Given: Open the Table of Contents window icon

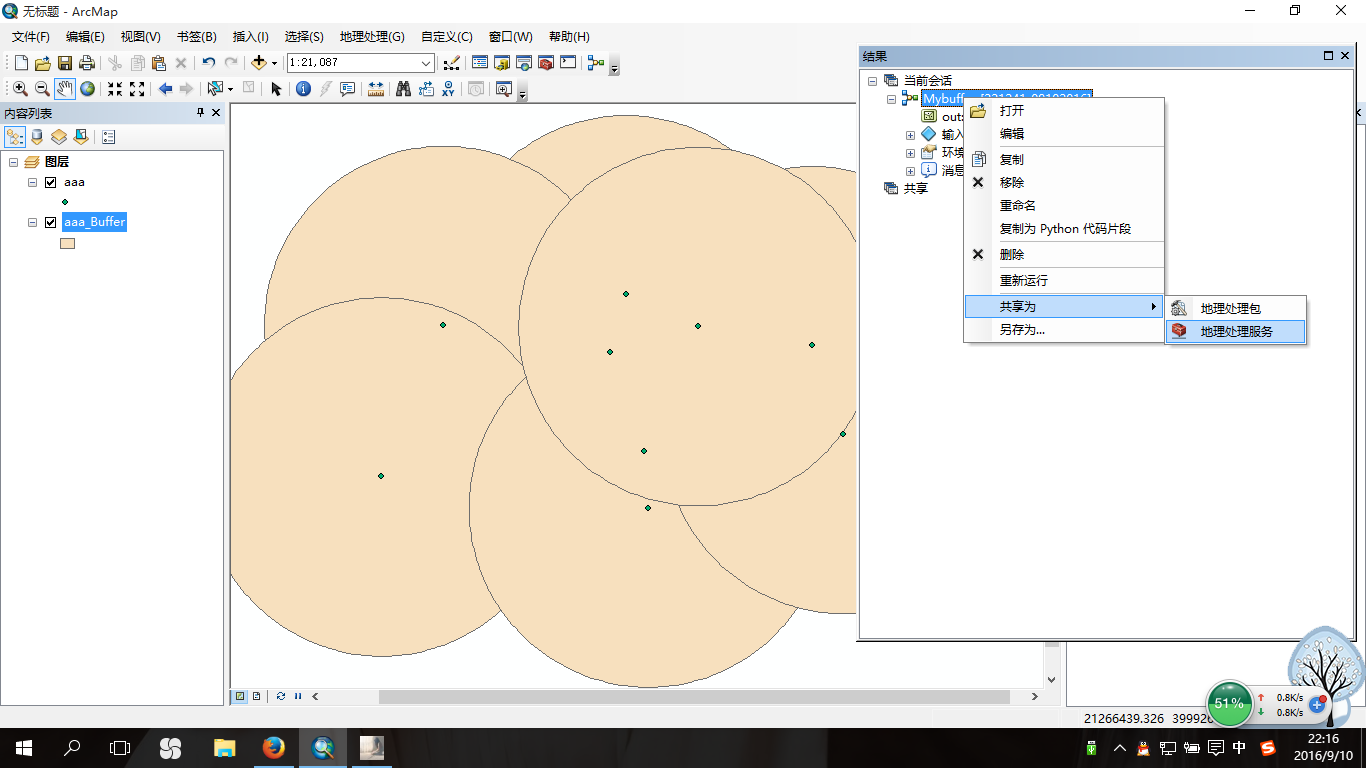Looking at the screenshot, I should 480,62.
